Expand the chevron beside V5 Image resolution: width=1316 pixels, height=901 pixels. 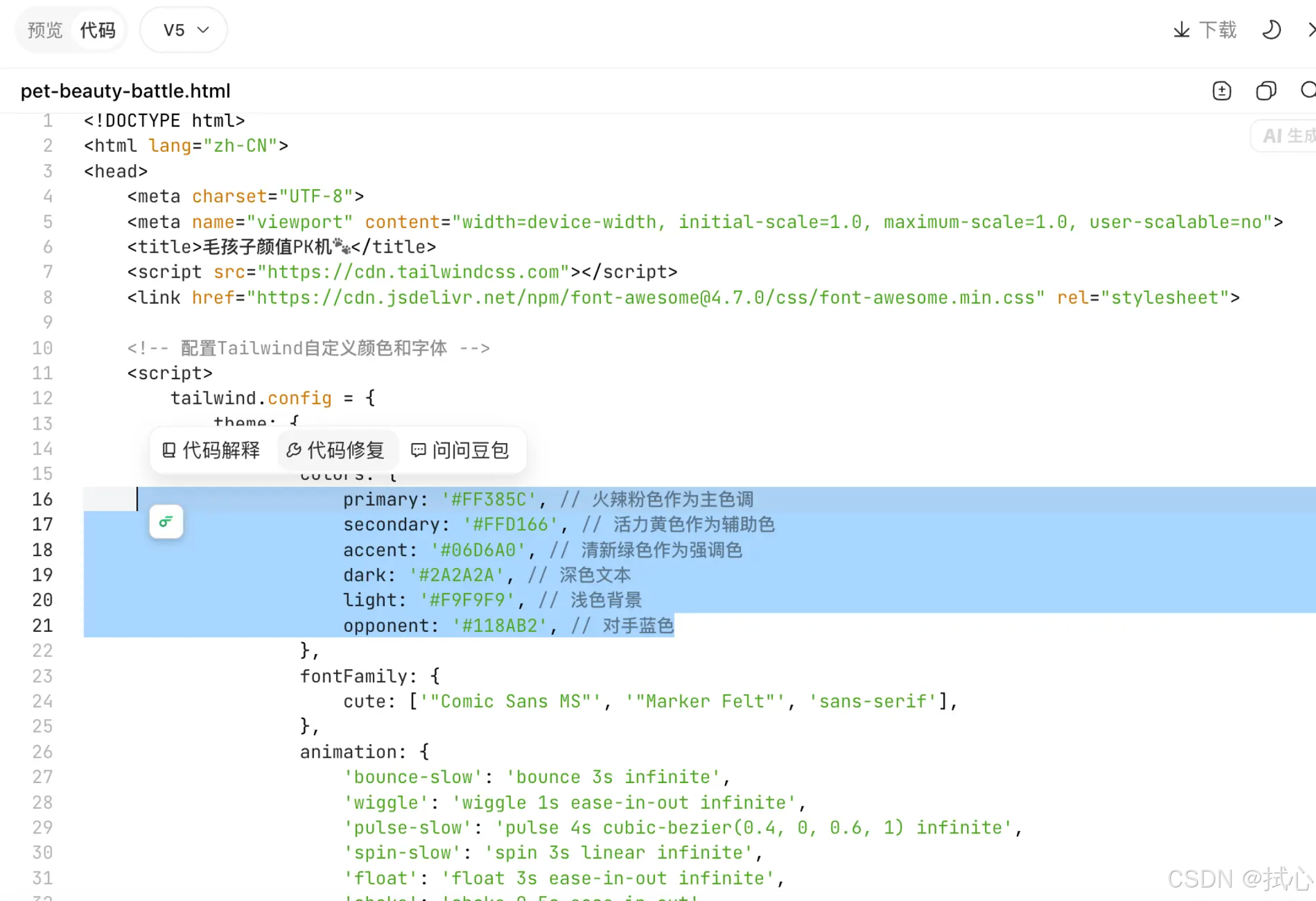pos(203,30)
